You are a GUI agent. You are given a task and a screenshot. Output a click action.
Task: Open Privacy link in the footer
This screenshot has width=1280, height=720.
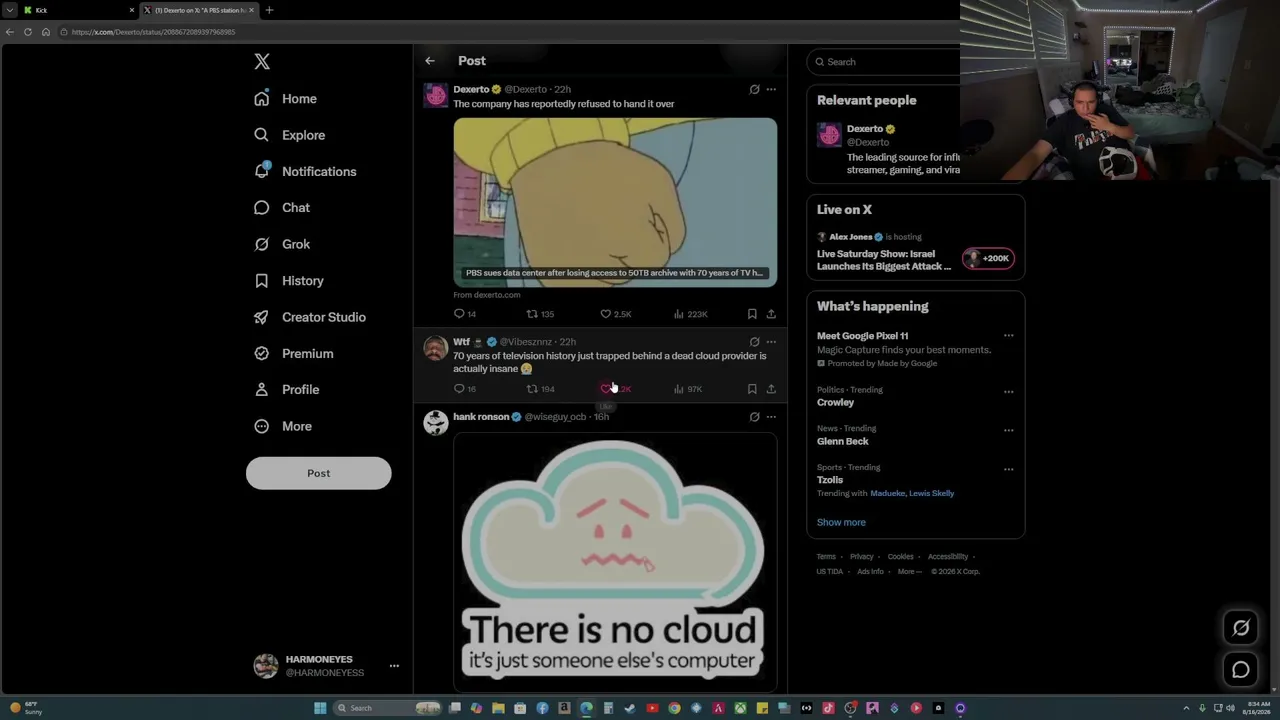click(861, 557)
